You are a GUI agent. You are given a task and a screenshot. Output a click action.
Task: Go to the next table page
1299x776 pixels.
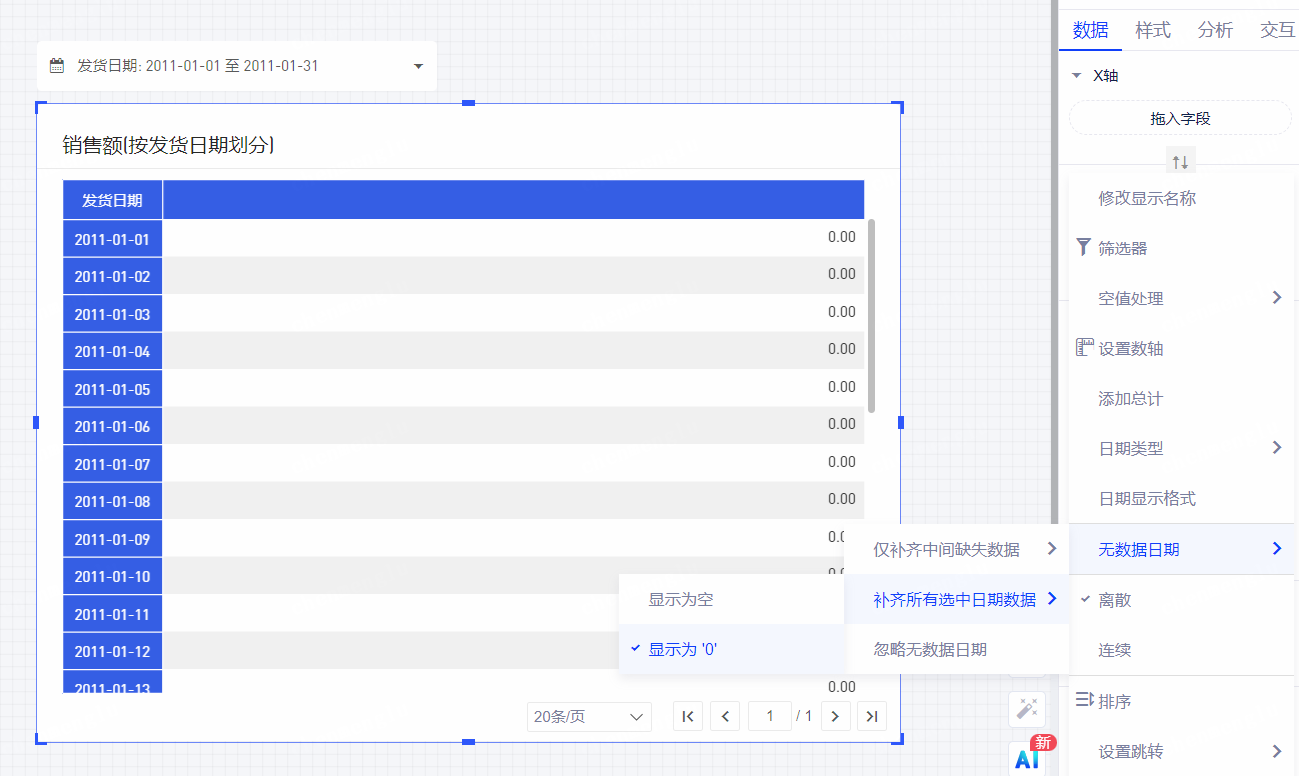(835, 716)
